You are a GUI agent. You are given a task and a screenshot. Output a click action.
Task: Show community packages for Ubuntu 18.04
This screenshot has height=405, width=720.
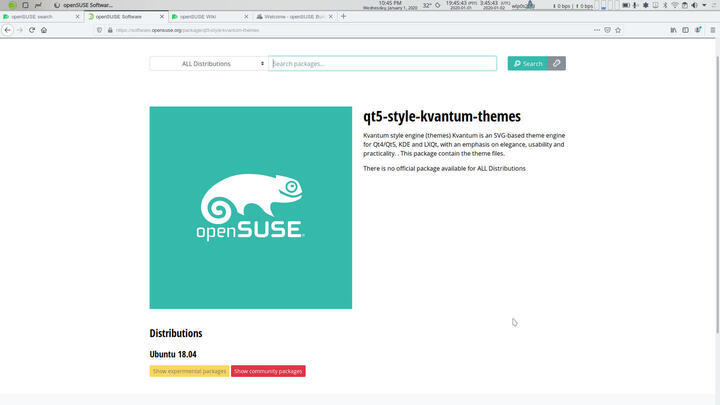click(268, 371)
